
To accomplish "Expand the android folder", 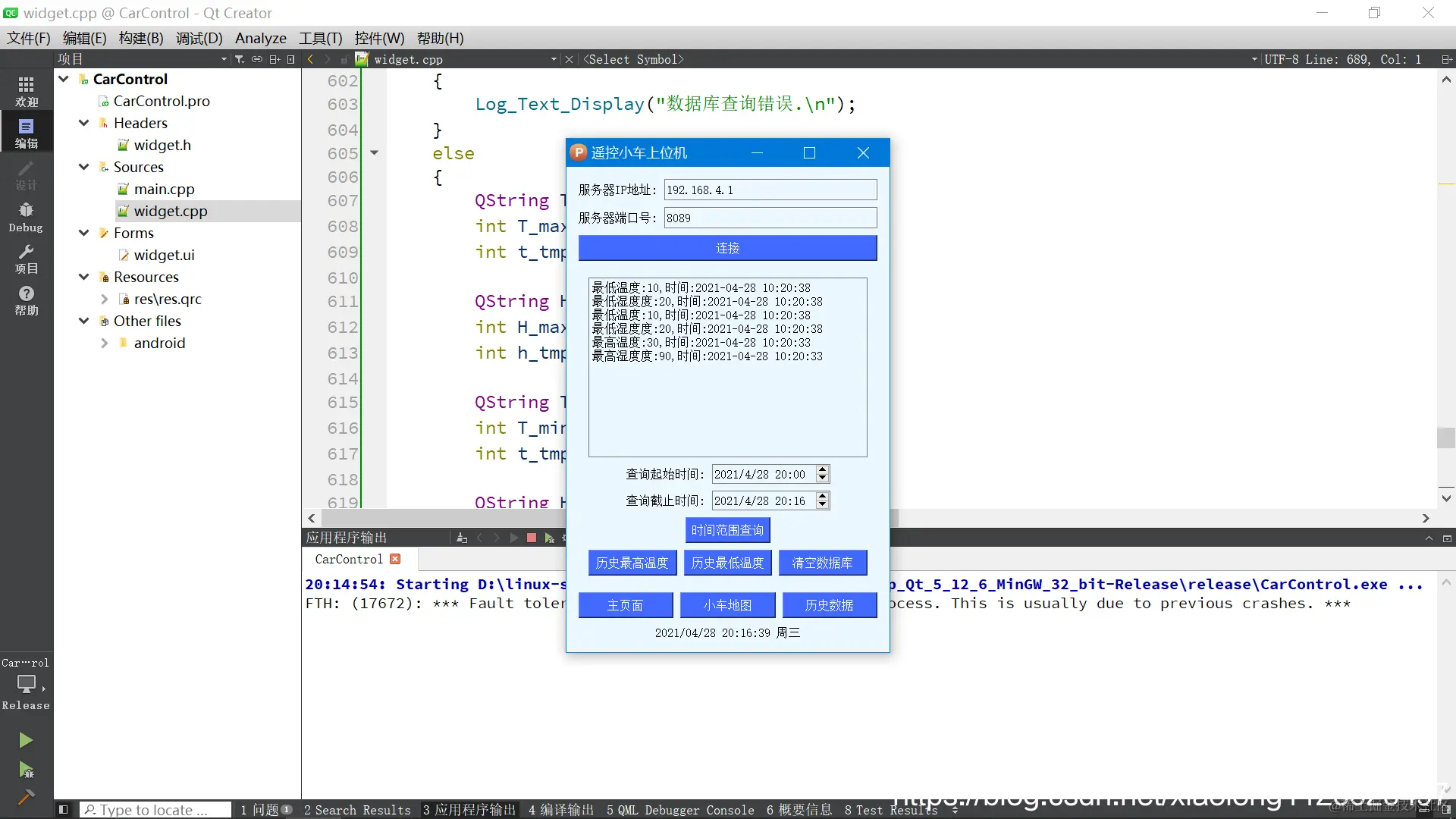I will pos(105,343).
